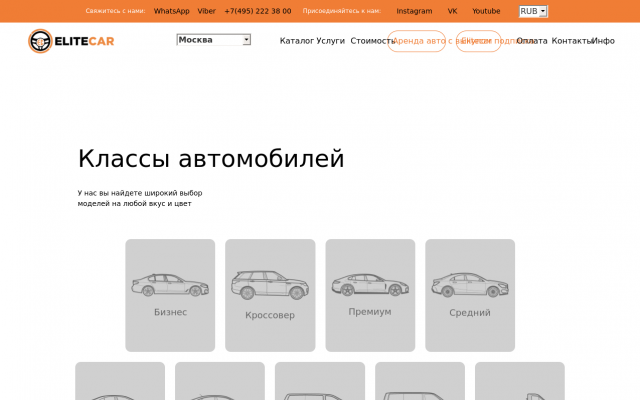The height and width of the screenshot is (400, 640).
Task: Click the Присоединяйтесь к нам label
Action: (342, 11)
